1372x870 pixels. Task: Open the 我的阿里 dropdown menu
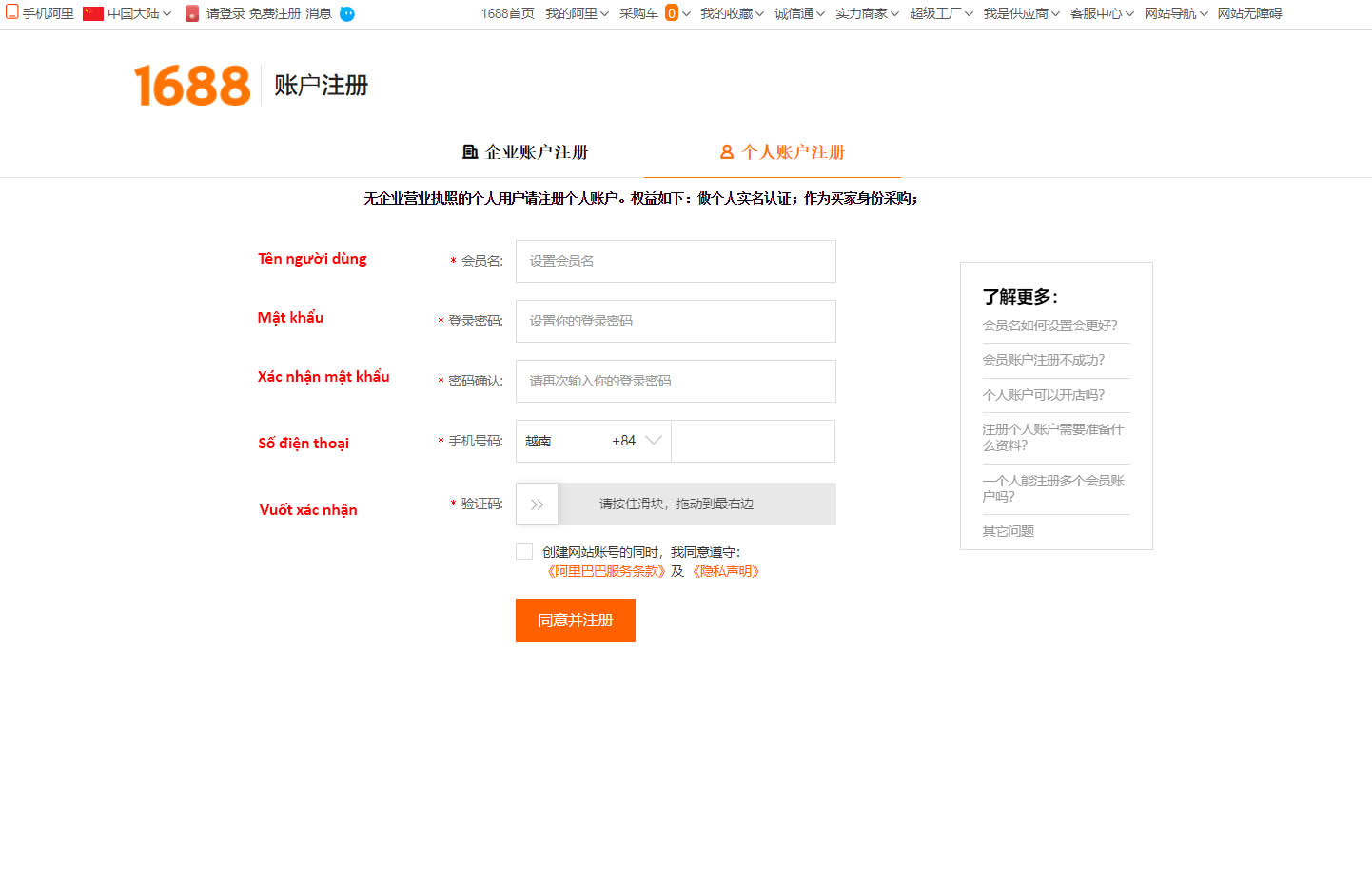pyautogui.click(x=577, y=13)
